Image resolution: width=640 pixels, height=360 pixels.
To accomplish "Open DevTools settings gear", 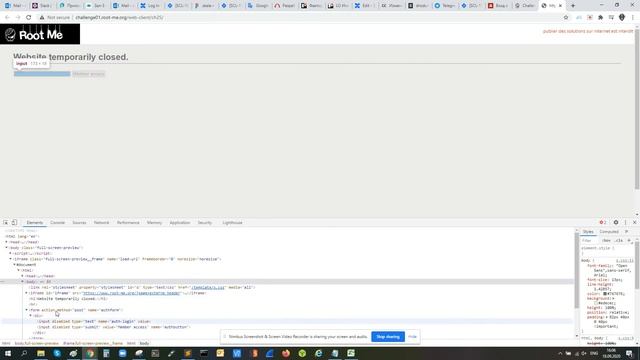I will (616, 222).
